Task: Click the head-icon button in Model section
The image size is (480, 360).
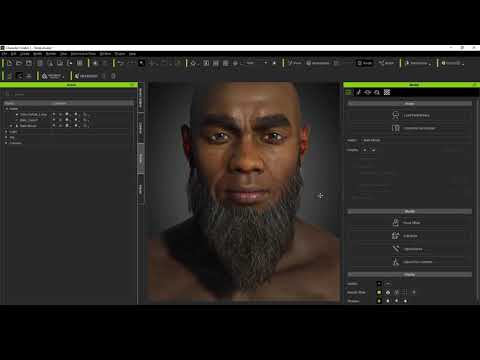Action: (x=410, y=115)
